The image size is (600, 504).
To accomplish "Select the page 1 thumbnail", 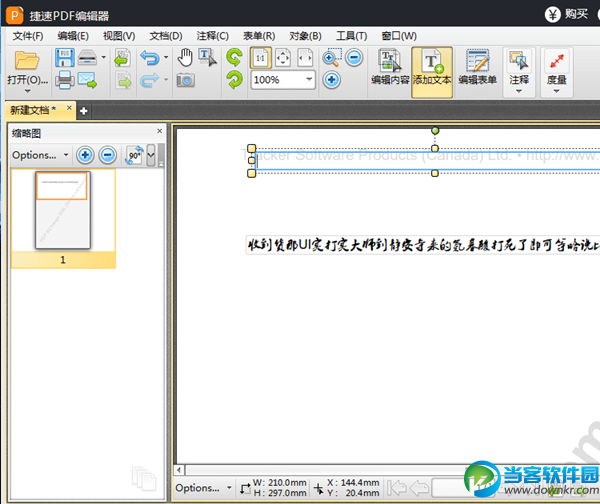I will point(62,211).
